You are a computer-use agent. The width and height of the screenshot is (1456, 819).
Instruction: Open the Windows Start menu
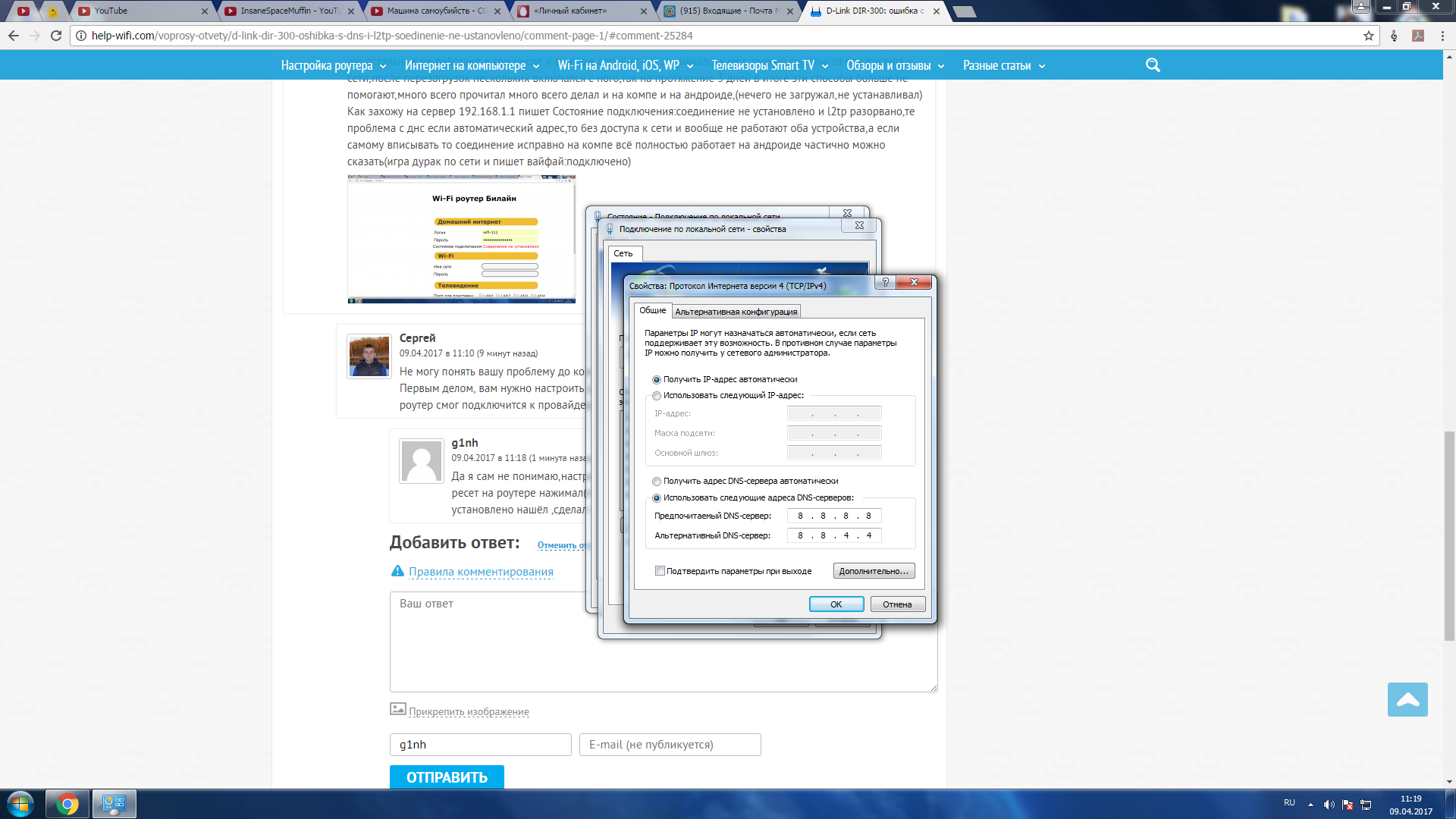point(20,804)
